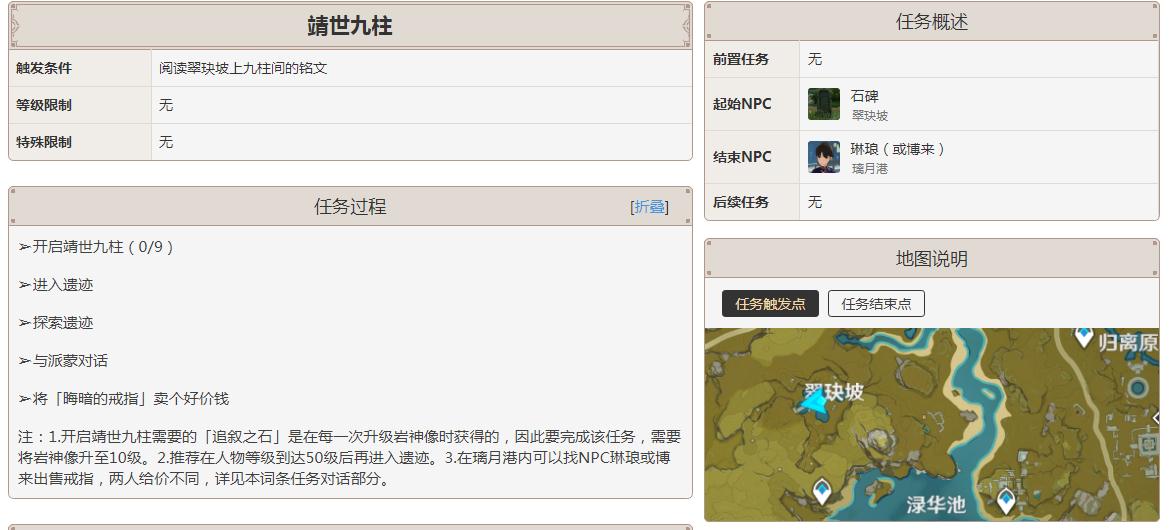Click the 渌华池 label on the map
This screenshot has width=1173, height=530.
(936, 505)
